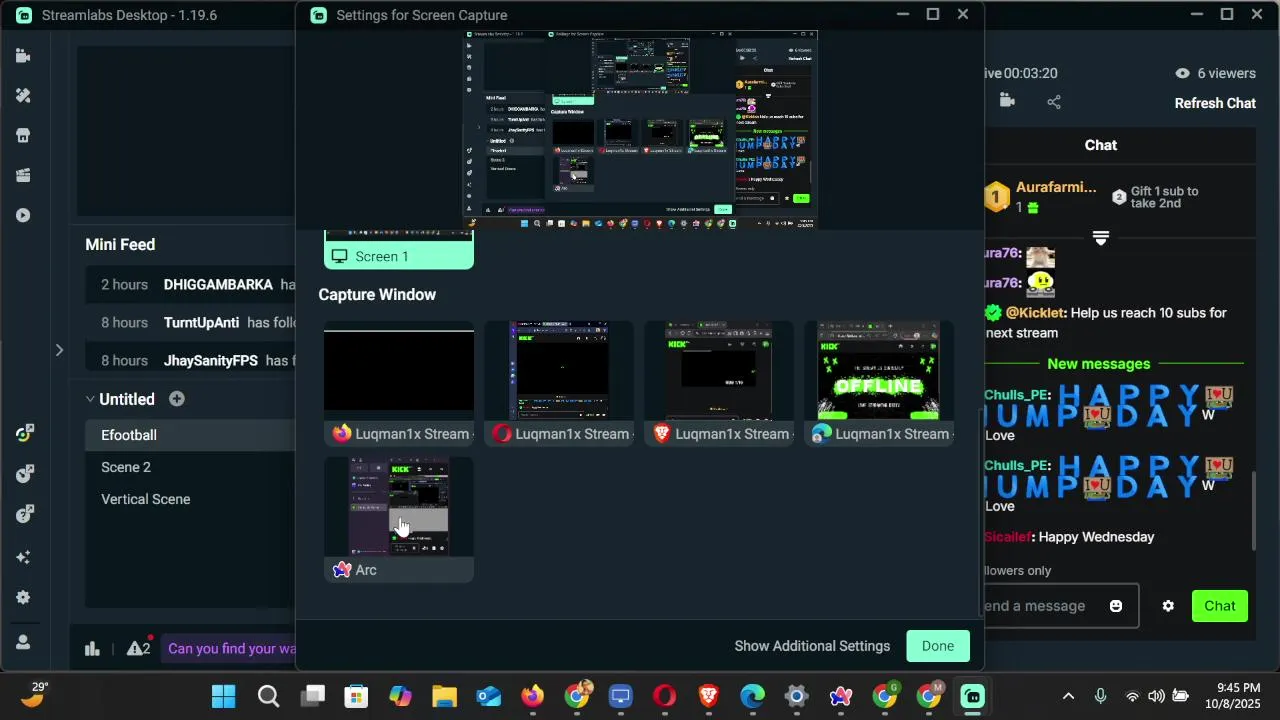The height and width of the screenshot is (720, 1280).
Task: Open Brave browser from the taskbar
Action: [708, 696]
